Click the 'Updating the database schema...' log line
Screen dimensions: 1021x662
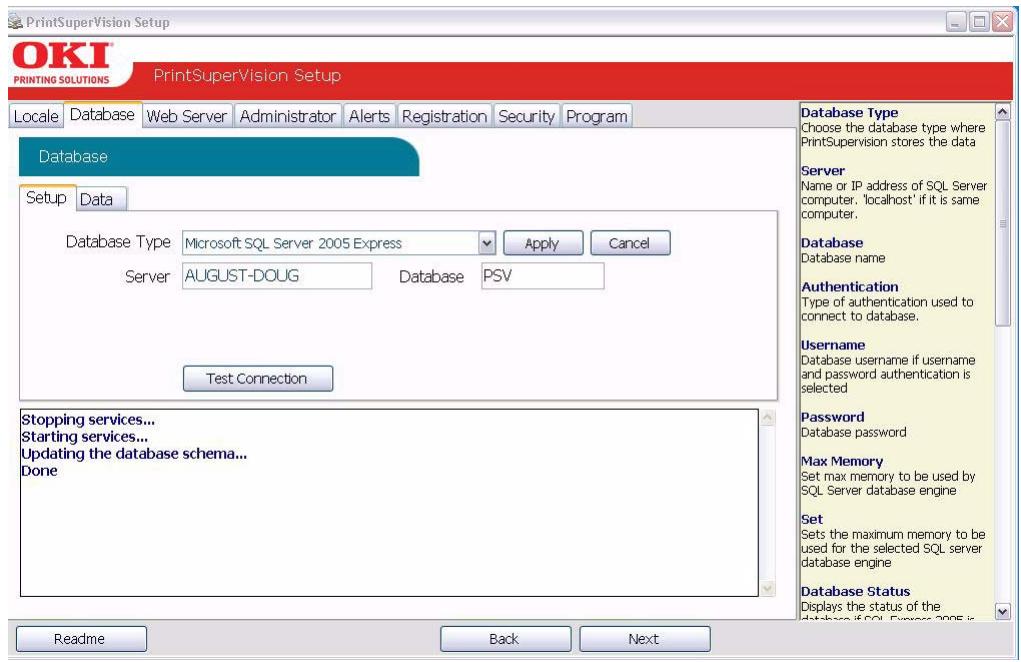pyautogui.click(x=134, y=454)
